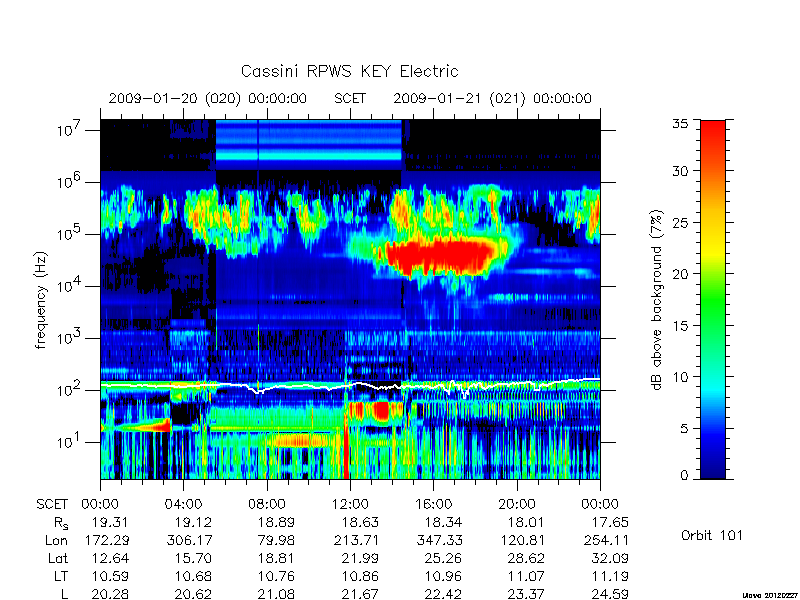The height and width of the screenshot is (600, 800).
Task: Click the Rs value '19.31'
Action: coord(110,522)
